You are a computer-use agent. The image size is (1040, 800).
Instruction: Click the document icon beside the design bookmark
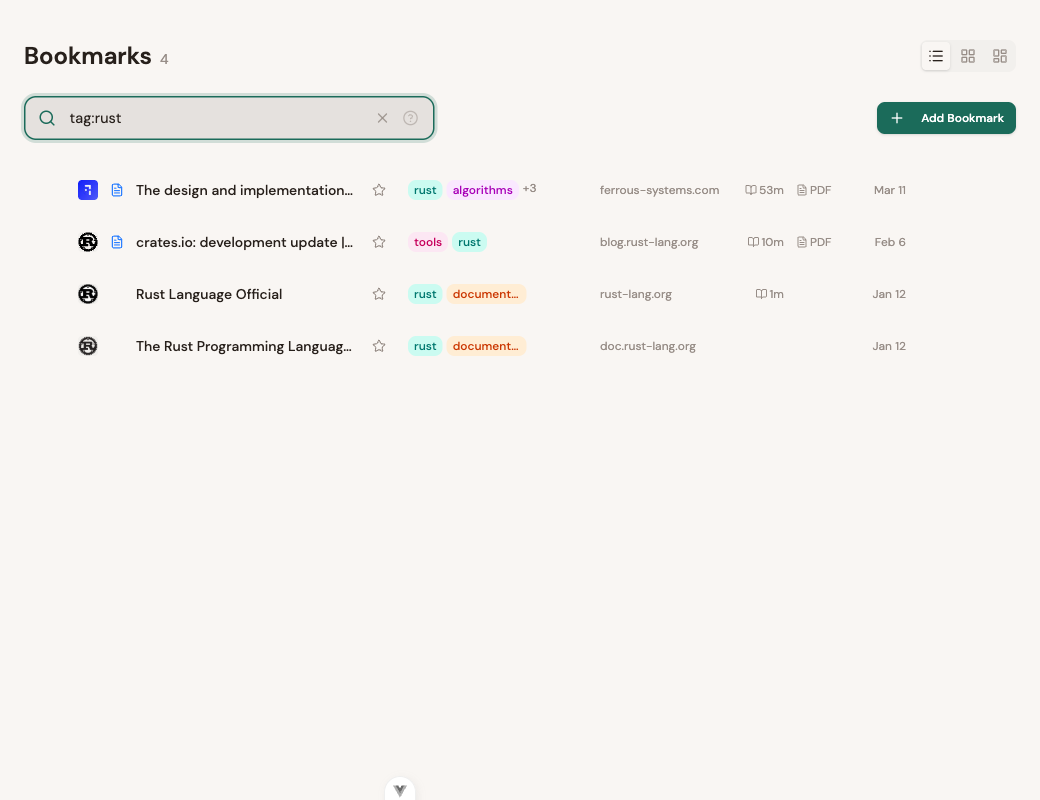pos(117,190)
